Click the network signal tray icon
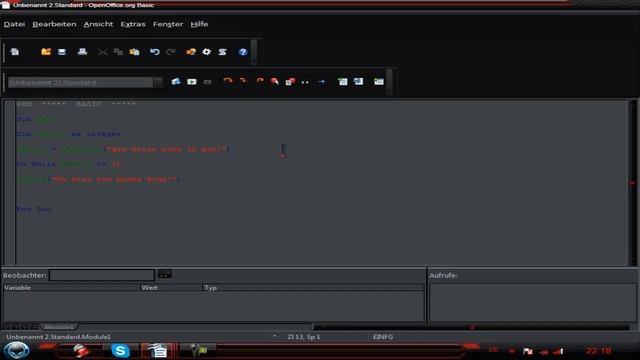 558,351
